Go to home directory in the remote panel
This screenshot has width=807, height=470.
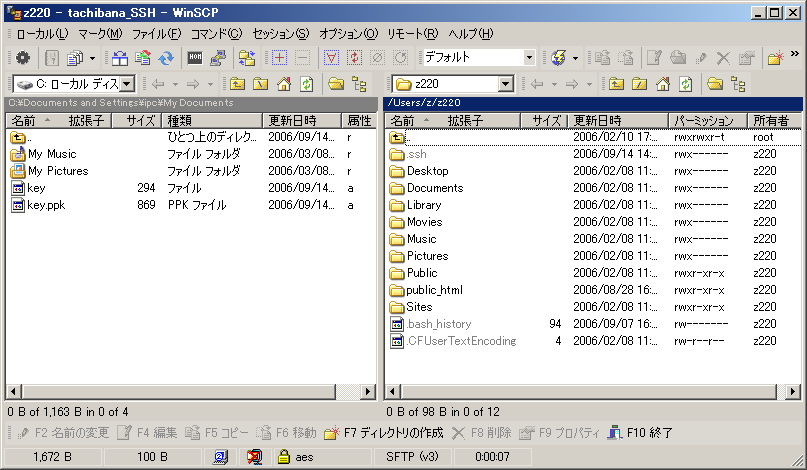663,83
